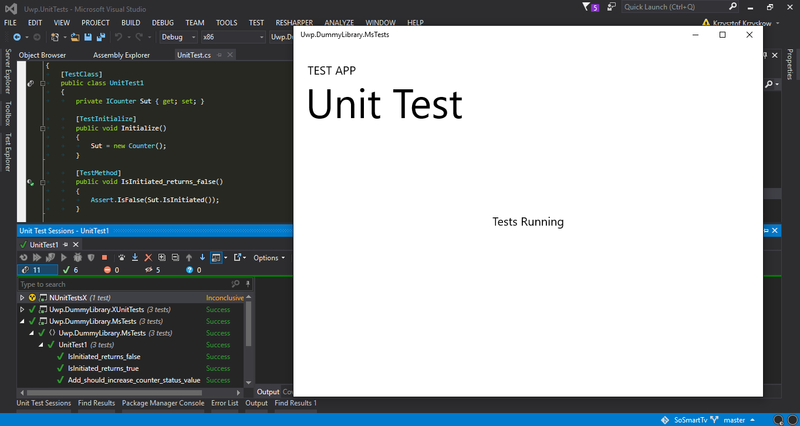Select IsInitiated_returns_true test

(102, 368)
